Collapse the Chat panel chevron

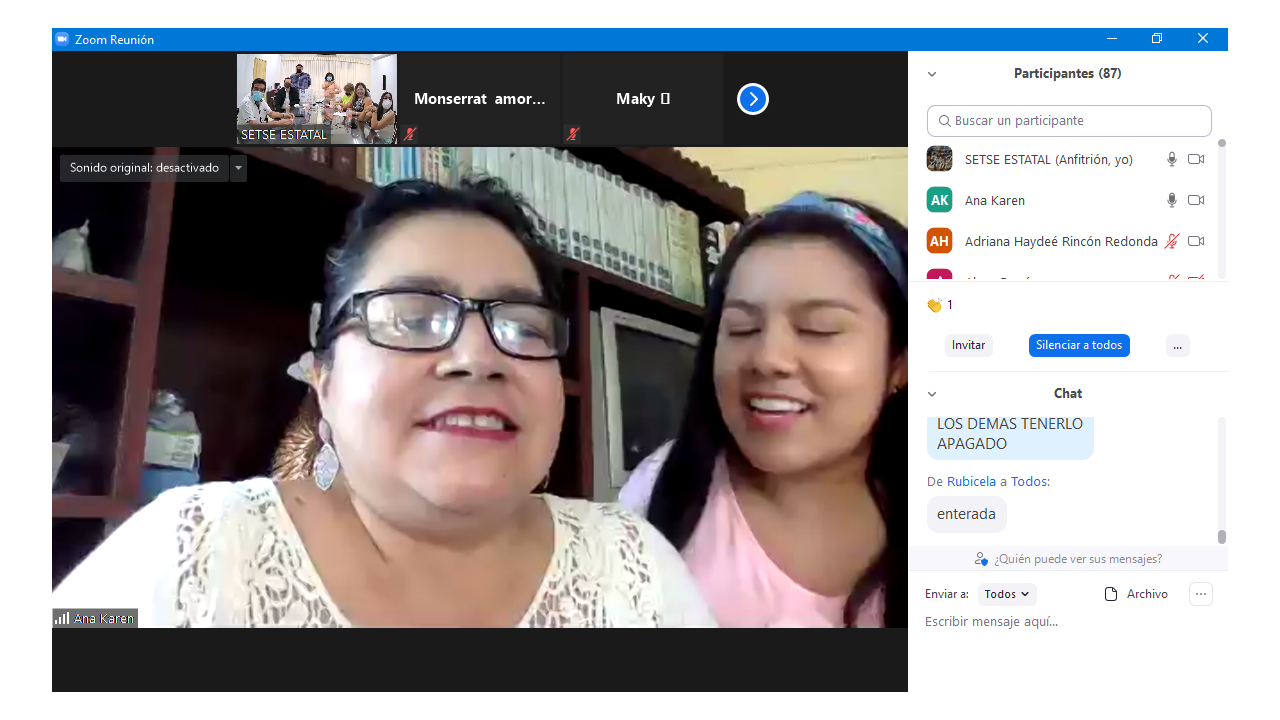click(932, 394)
